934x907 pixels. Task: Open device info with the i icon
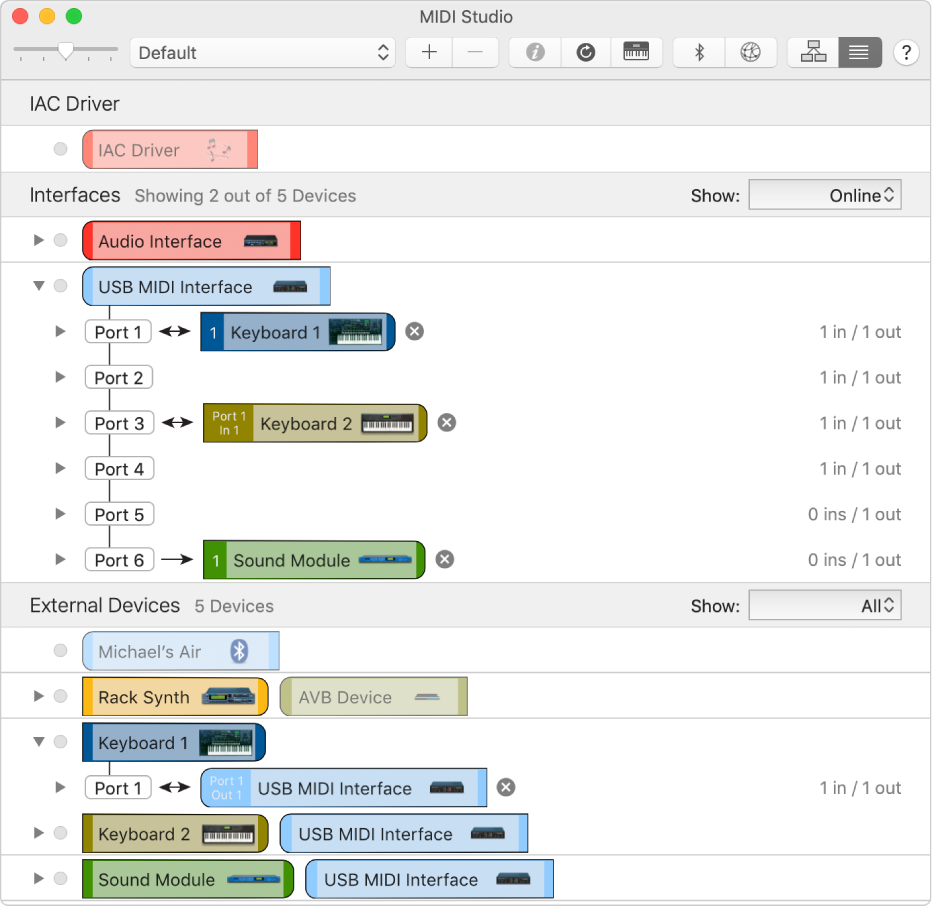click(x=535, y=53)
